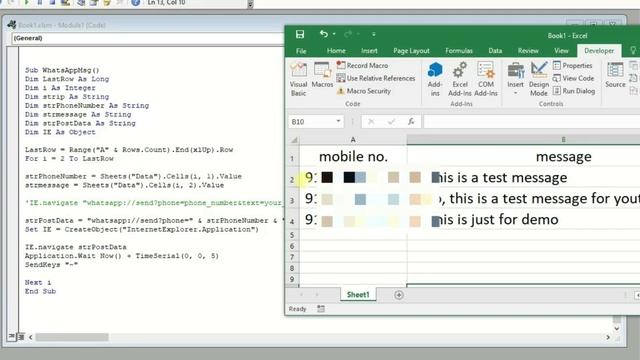Switch to Procedure View in the VBA code window

point(12,336)
